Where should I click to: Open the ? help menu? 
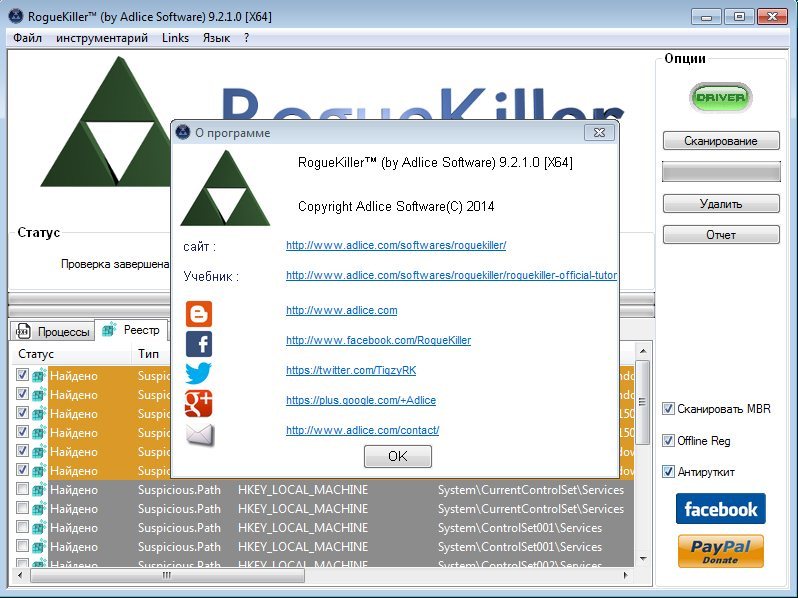247,38
